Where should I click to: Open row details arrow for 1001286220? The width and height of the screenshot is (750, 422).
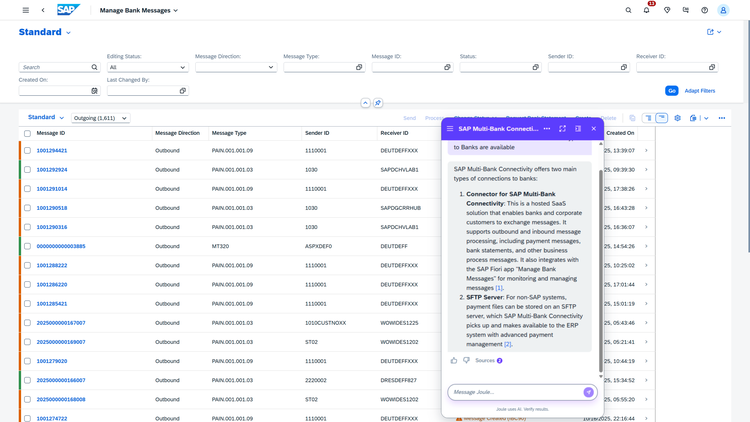coord(646,285)
